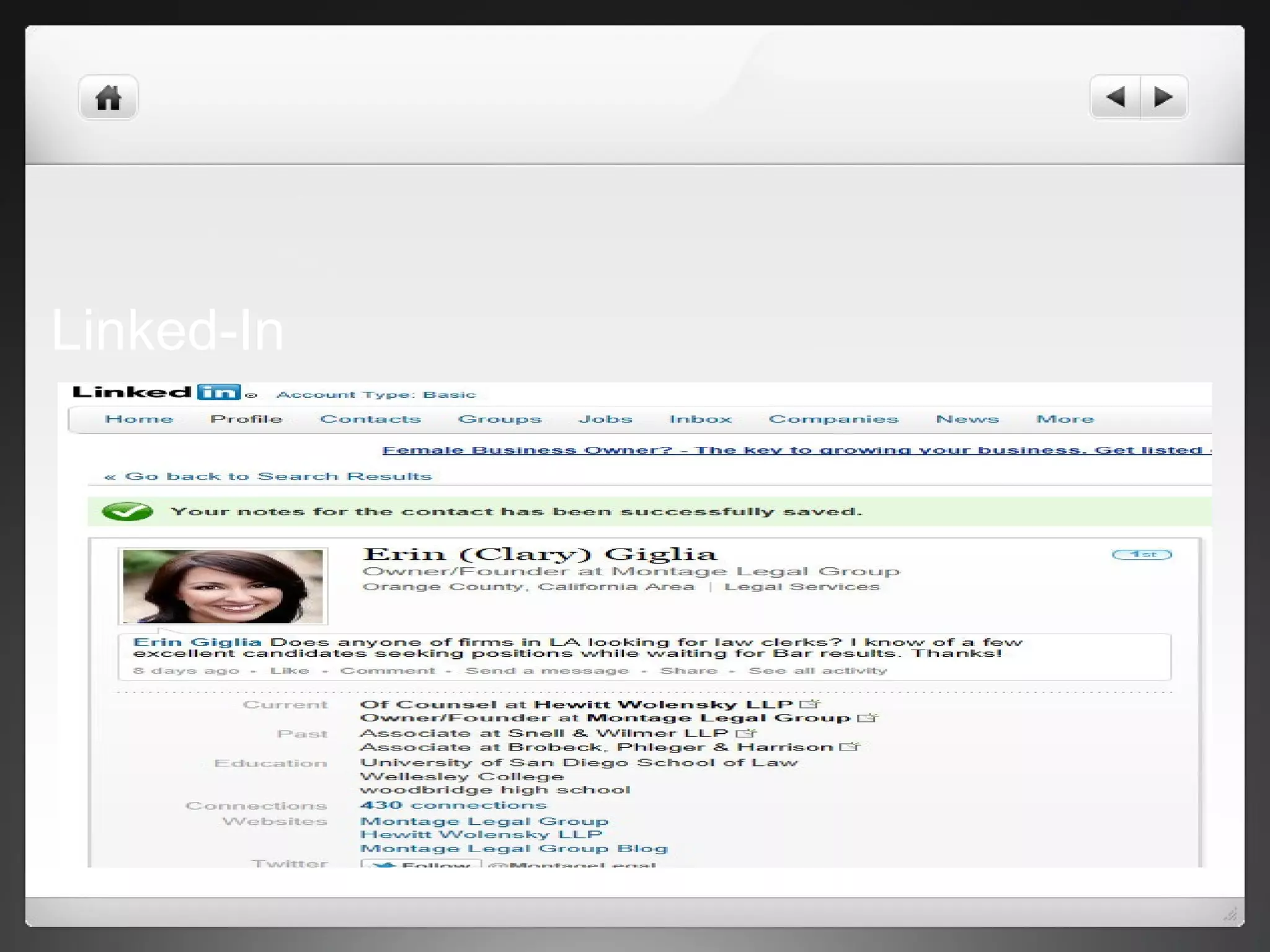Go to previous slide arrow

(1115, 97)
